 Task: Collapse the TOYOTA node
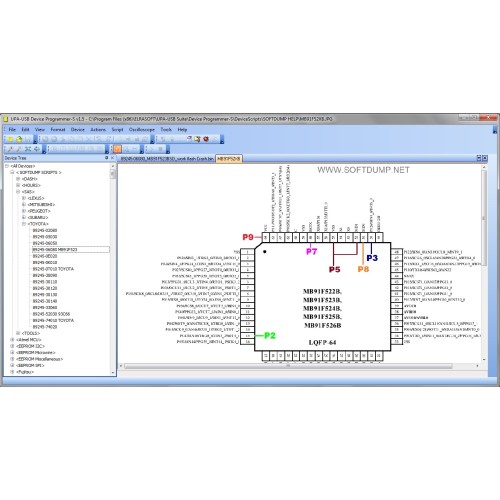pyautogui.click(x=24, y=224)
